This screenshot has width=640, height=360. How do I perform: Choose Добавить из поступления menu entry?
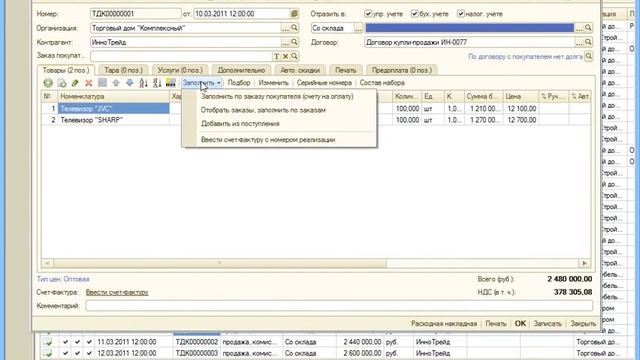(x=240, y=124)
